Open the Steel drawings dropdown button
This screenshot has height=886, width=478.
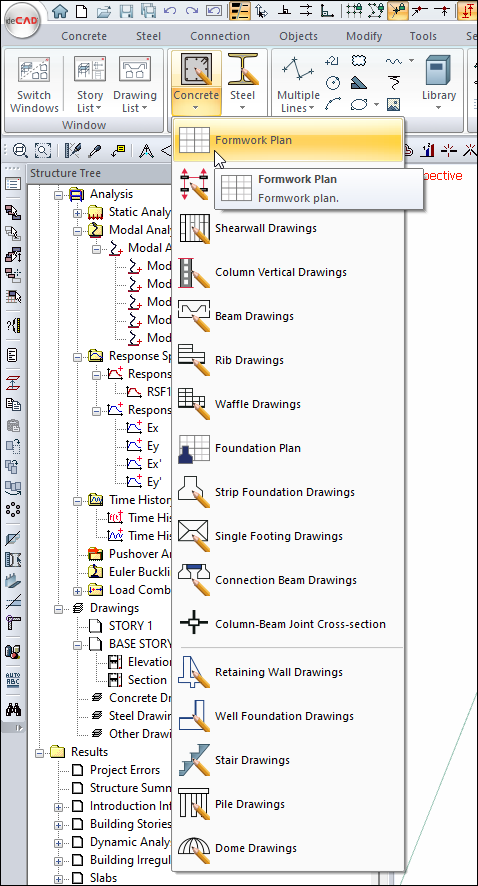click(x=242, y=83)
